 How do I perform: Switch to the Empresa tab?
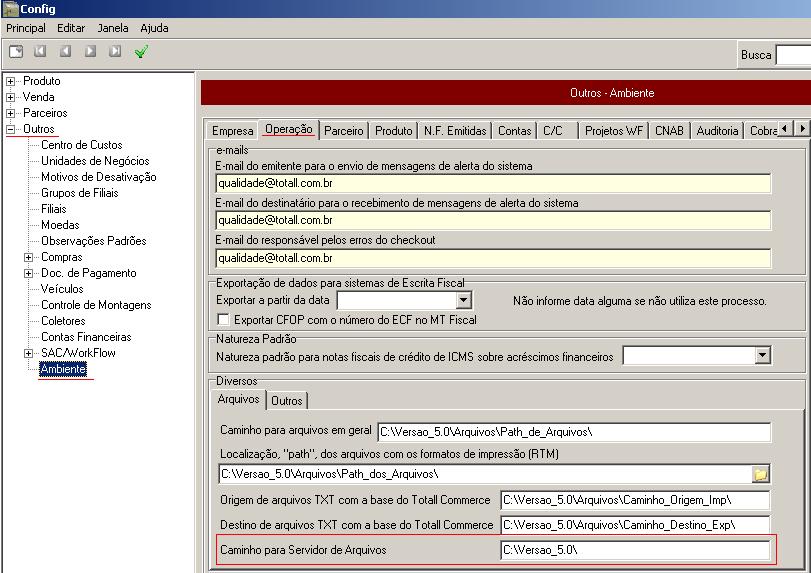coord(232,131)
